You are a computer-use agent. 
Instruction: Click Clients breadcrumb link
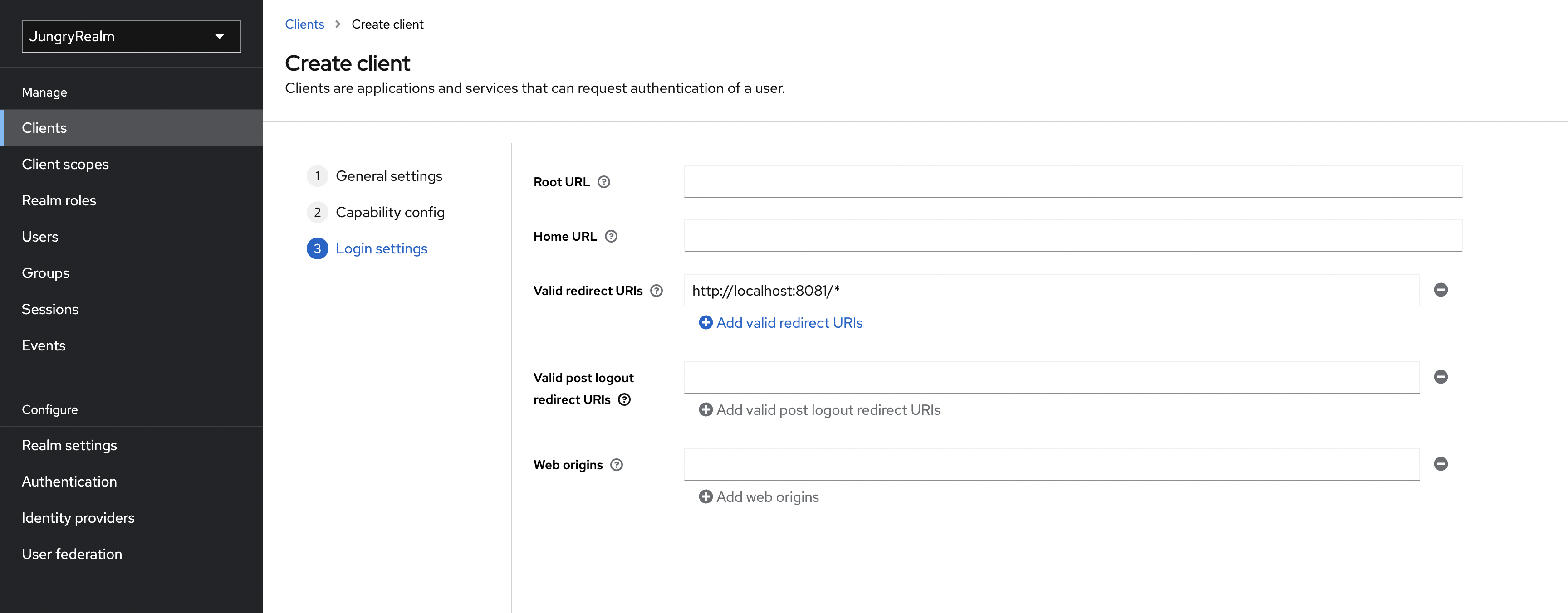click(304, 24)
